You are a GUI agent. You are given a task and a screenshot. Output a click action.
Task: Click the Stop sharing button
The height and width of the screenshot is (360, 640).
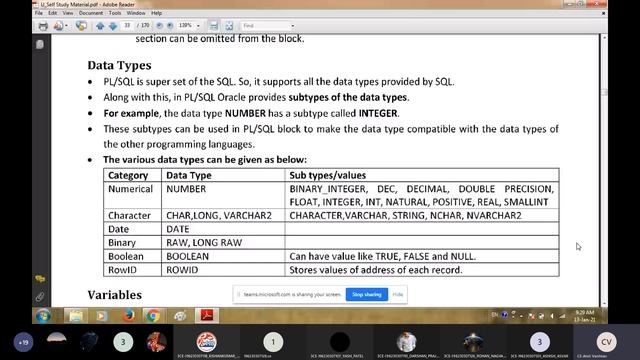367,294
